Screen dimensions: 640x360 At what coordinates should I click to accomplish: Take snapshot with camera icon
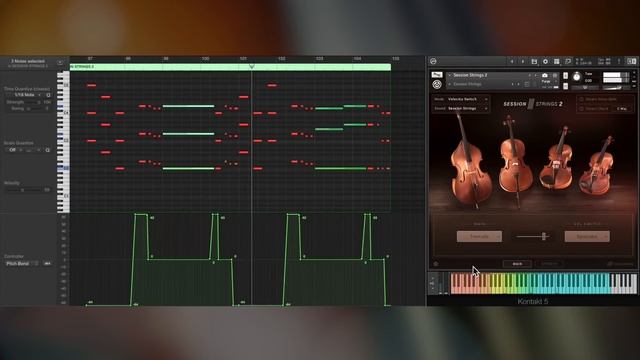pos(545,75)
